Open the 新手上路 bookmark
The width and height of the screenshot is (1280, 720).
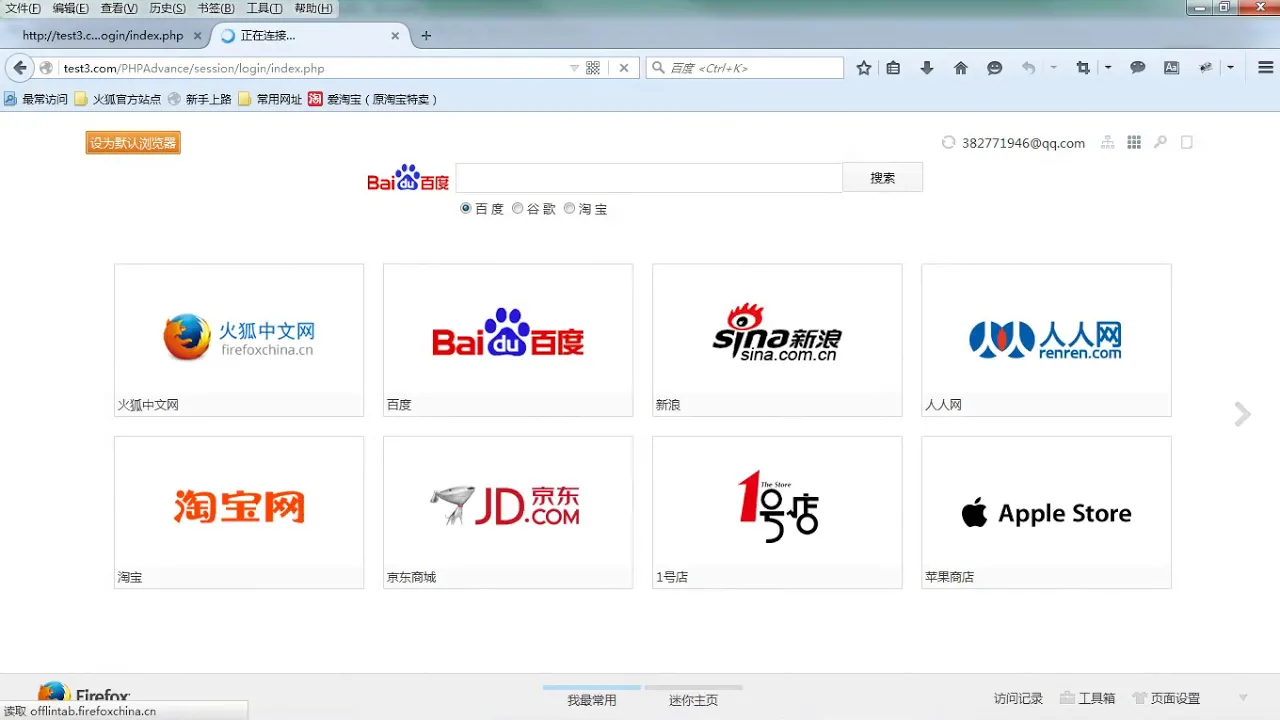[x=199, y=99]
